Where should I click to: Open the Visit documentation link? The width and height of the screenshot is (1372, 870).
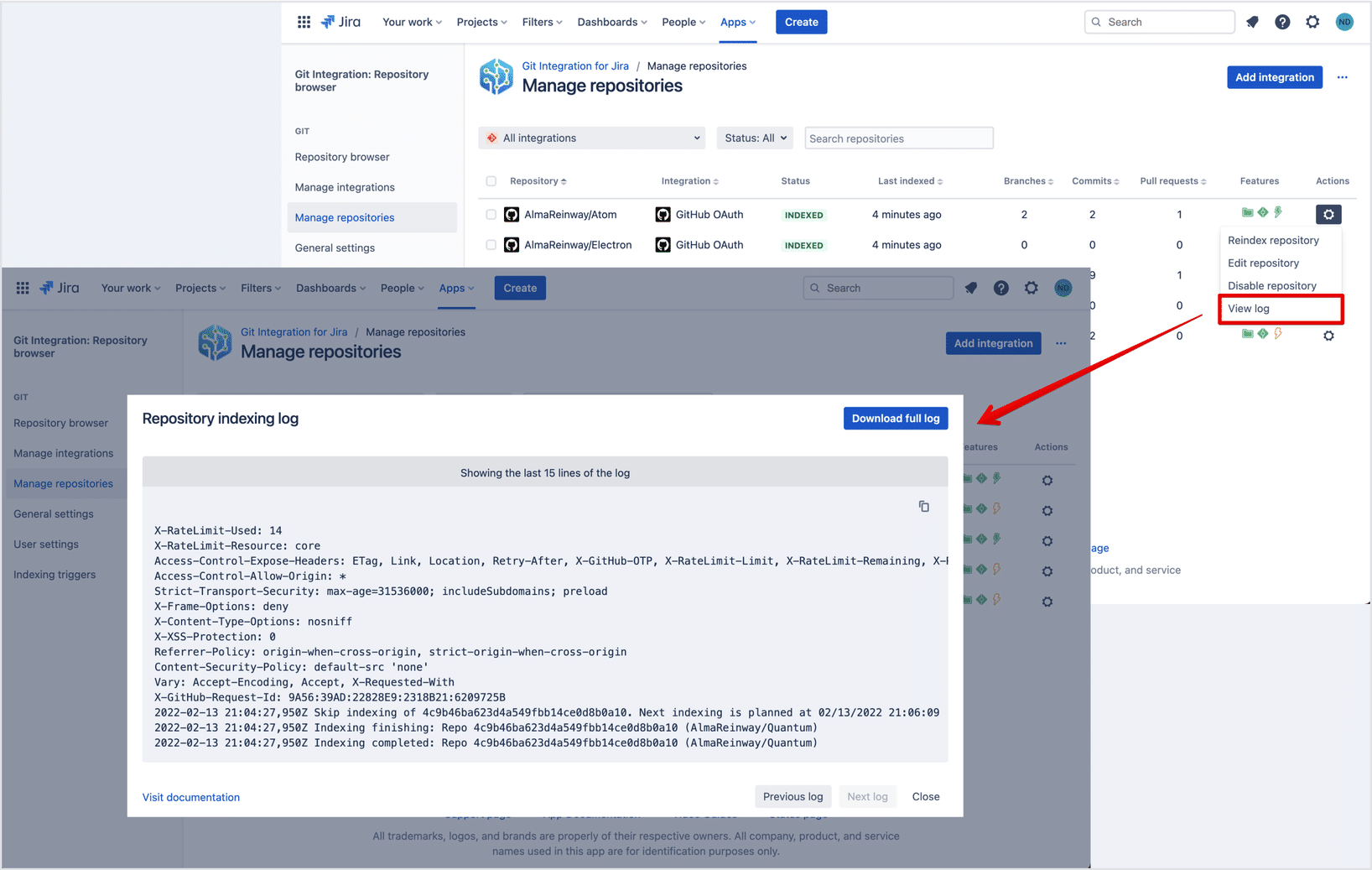pyautogui.click(x=190, y=797)
